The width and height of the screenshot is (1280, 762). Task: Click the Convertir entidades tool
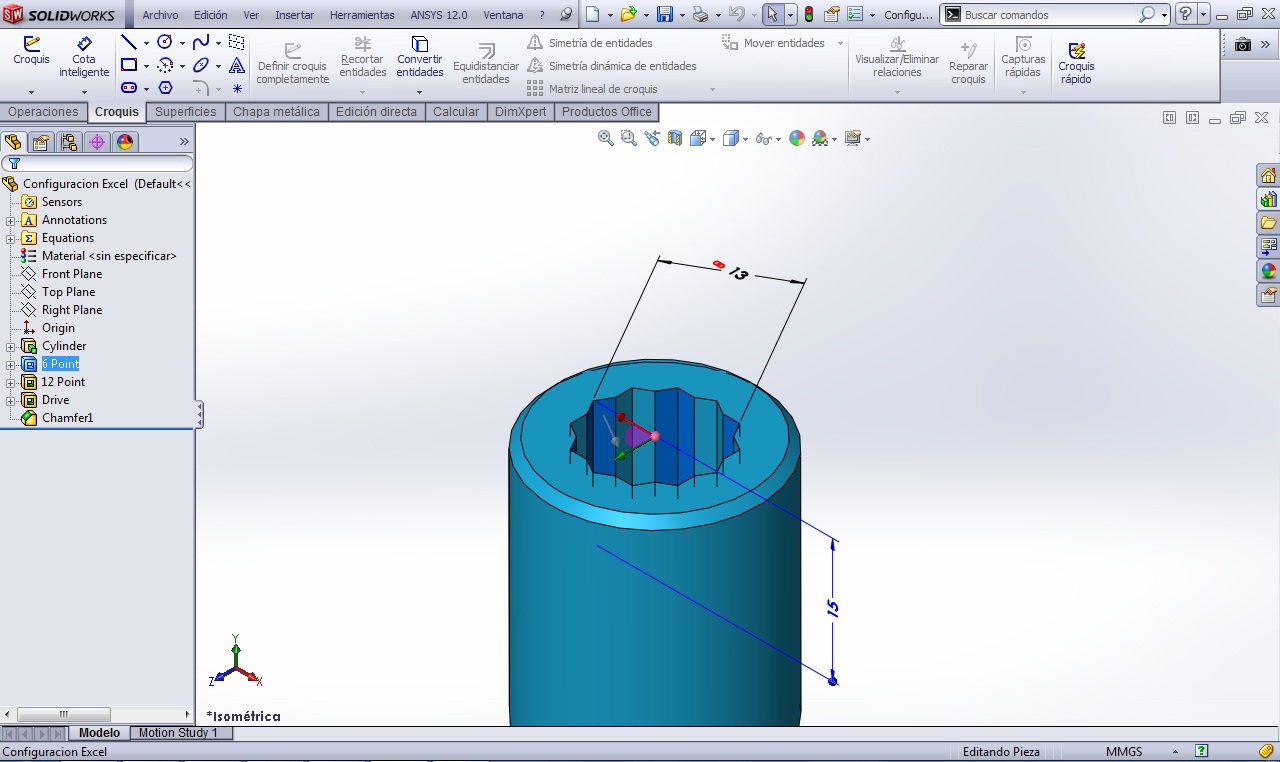[420, 58]
